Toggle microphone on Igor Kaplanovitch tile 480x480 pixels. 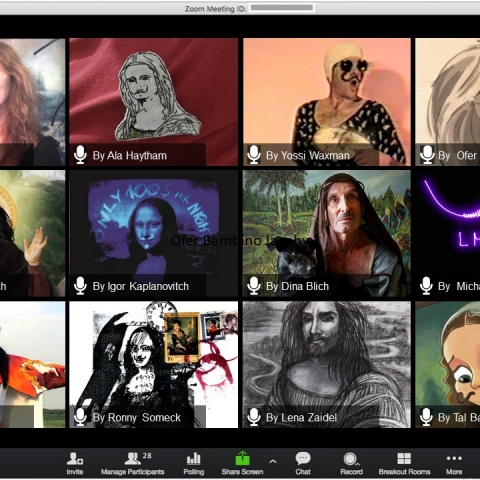point(80,286)
